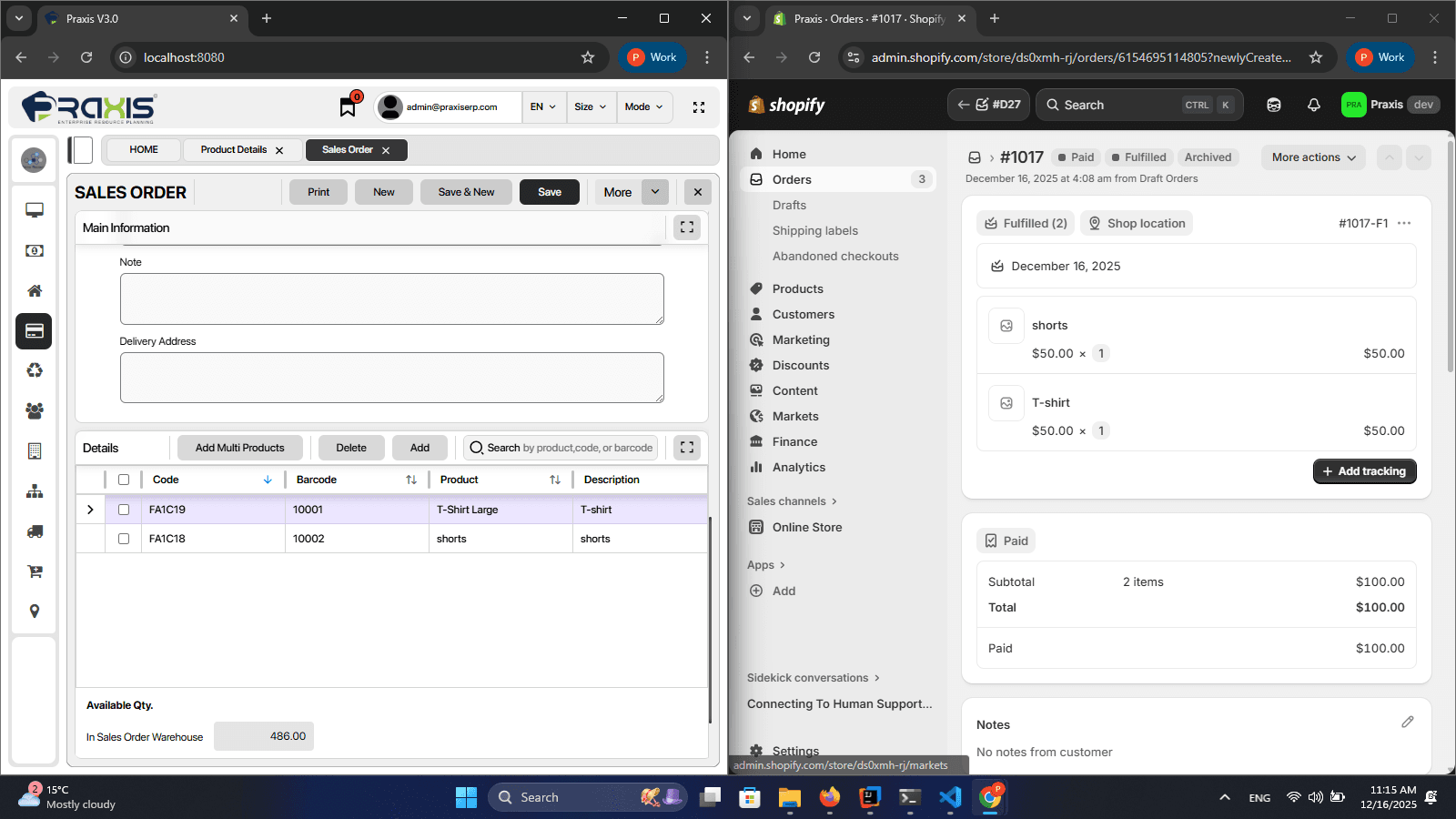Open the delivery truck icon in Praxis sidebar
This screenshot has width=1456, height=819.
pyautogui.click(x=35, y=531)
